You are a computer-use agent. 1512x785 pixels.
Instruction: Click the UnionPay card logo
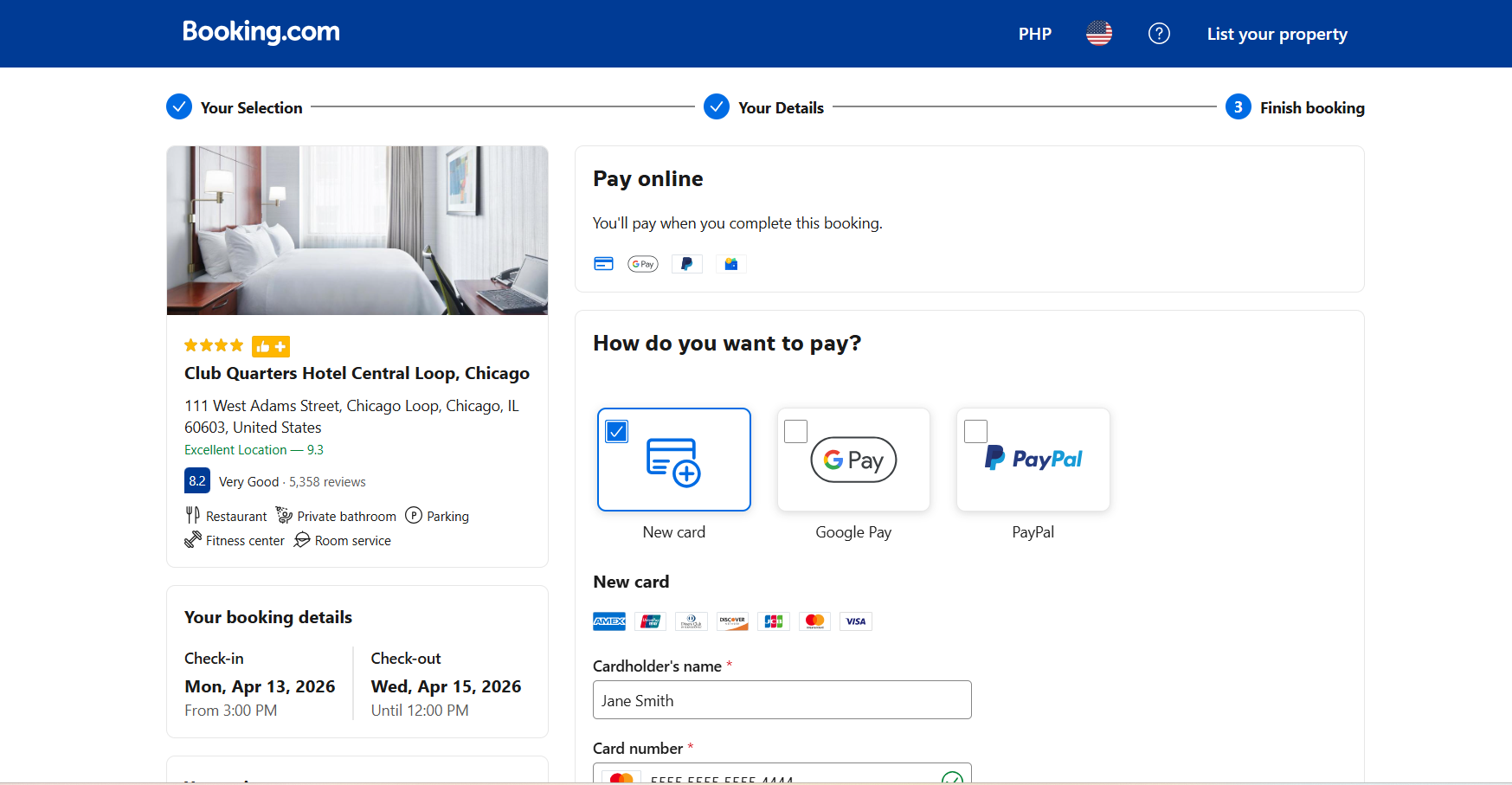coord(650,621)
